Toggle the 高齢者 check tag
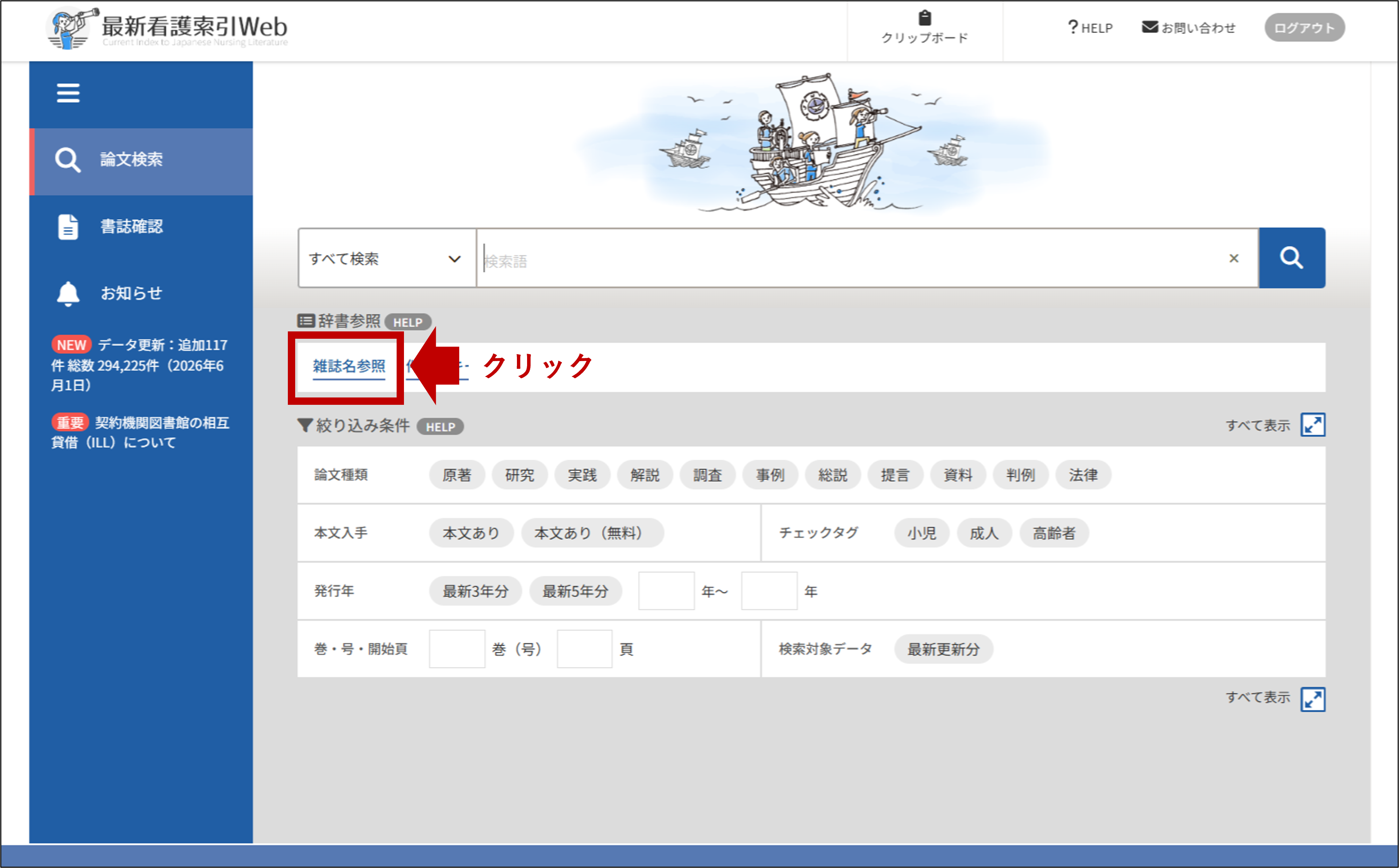The width and height of the screenshot is (1399, 868). pos(1054,533)
